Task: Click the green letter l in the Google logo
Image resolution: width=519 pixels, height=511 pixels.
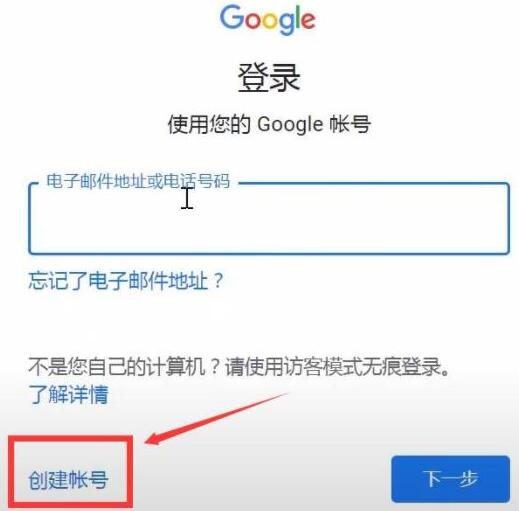Action: (298, 17)
